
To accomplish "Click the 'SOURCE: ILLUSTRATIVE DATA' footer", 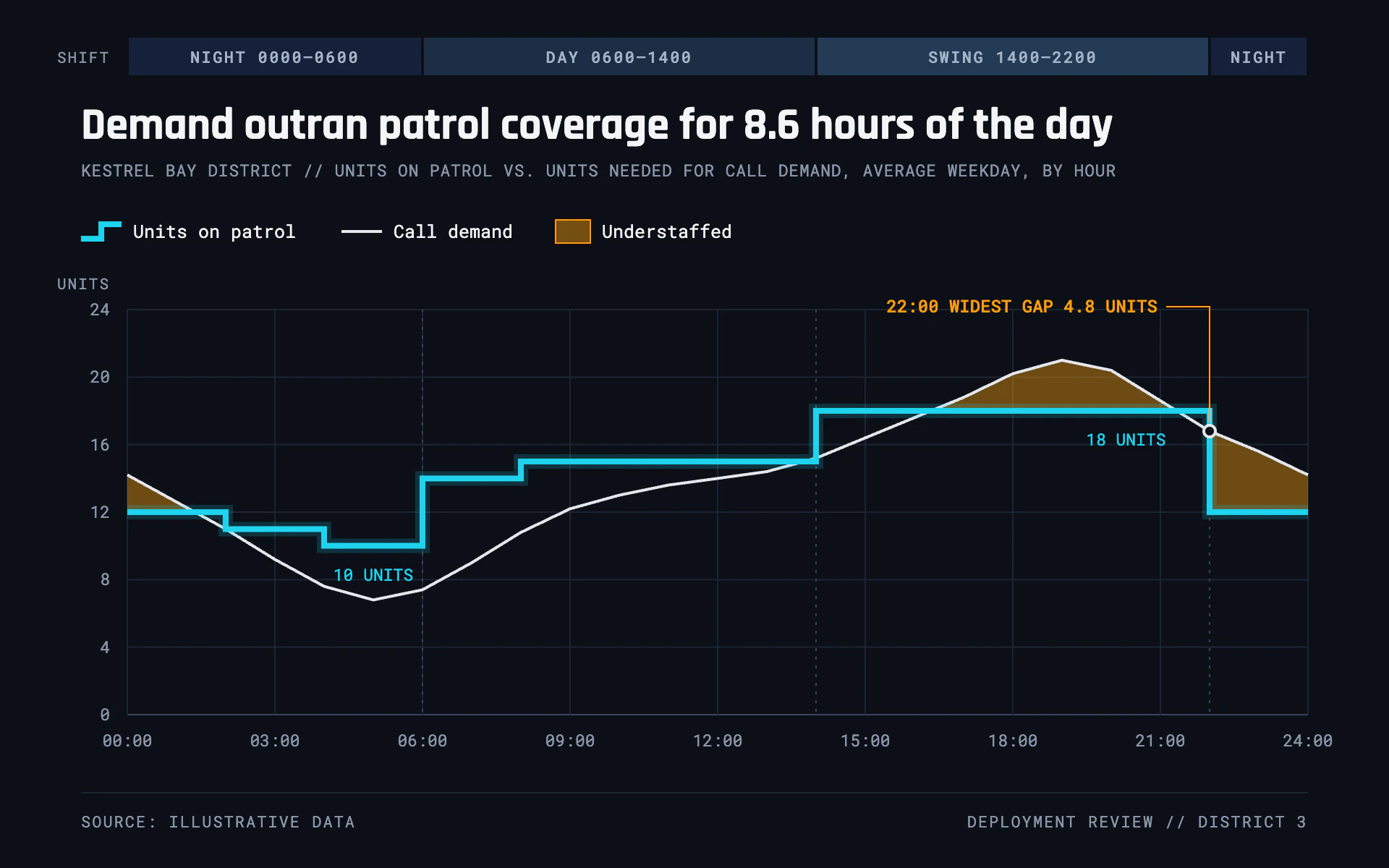I will [218, 822].
